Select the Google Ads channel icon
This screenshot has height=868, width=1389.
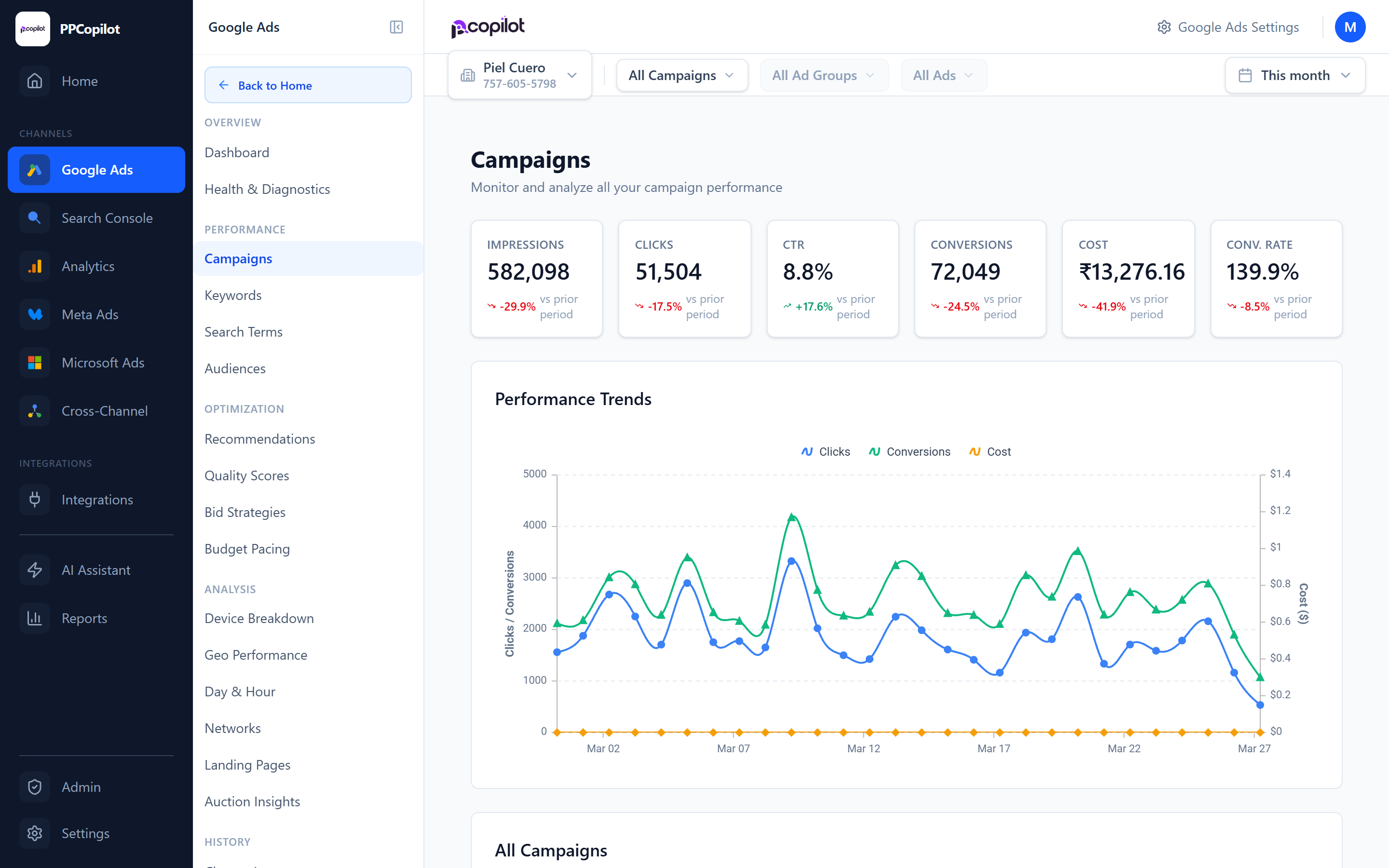pyautogui.click(x=34, y=170)
